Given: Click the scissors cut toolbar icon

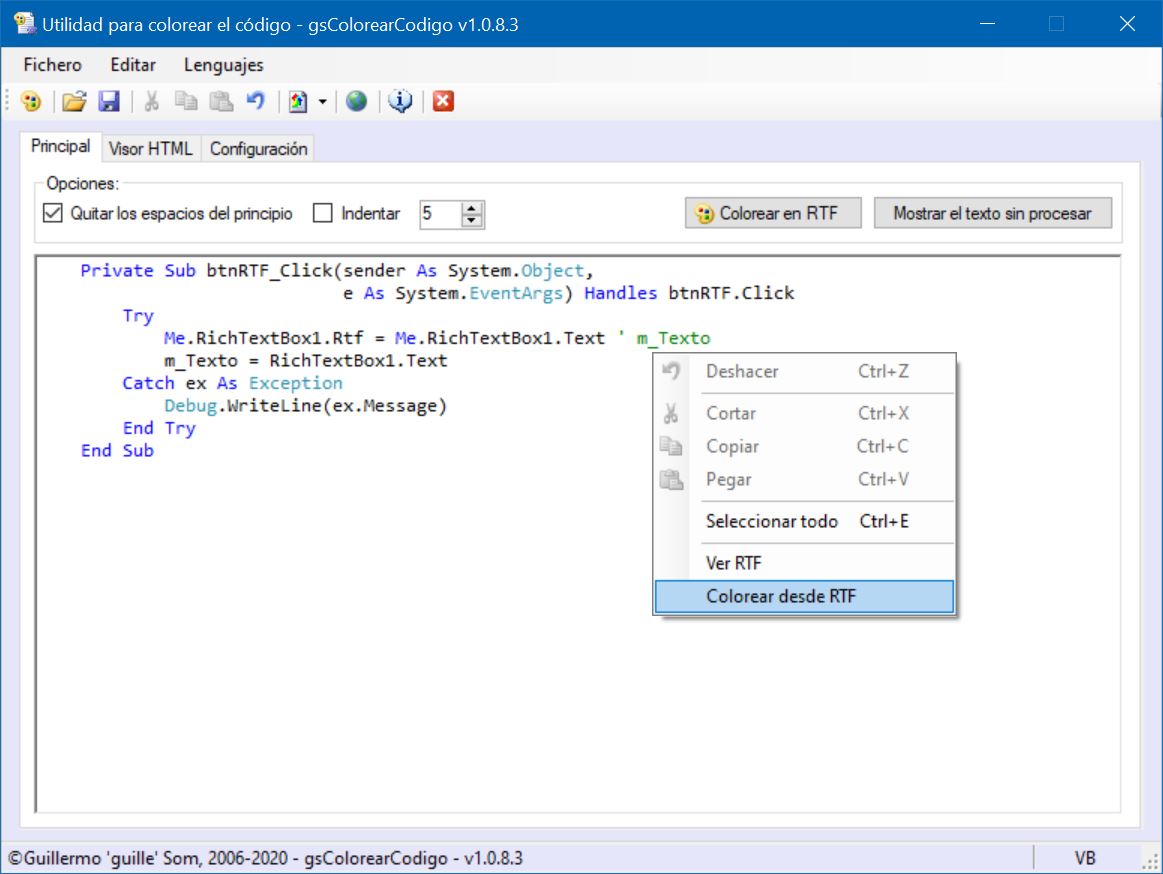Looking at the screenshot, I should 152,101.
